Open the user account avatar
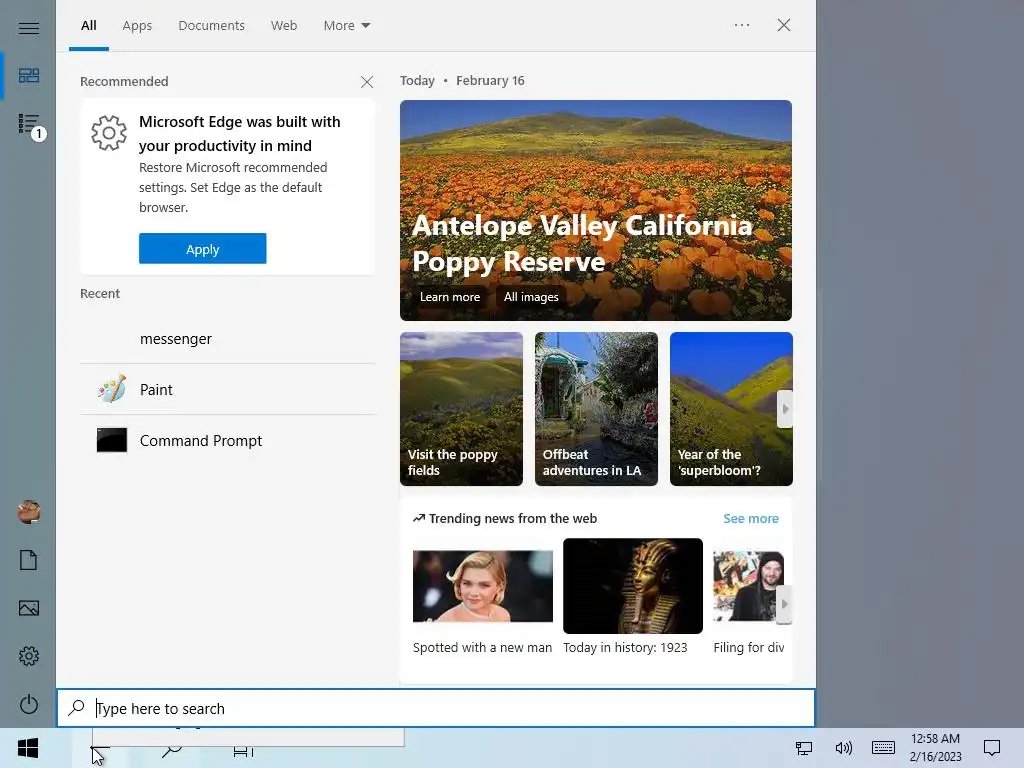This screenshot has height=768, width=1024. click(x=29, y=512)
